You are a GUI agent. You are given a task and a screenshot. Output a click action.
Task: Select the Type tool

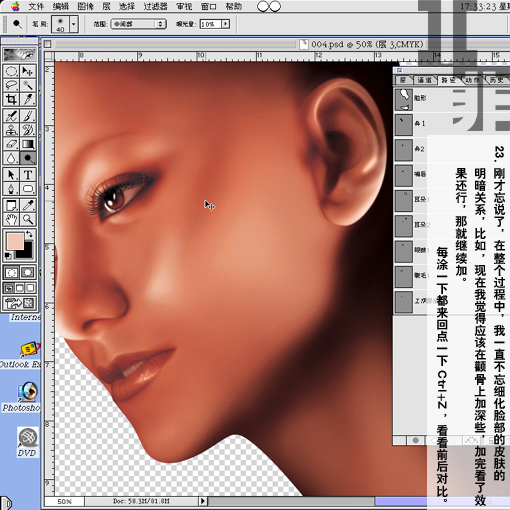[x=28, y=174]
